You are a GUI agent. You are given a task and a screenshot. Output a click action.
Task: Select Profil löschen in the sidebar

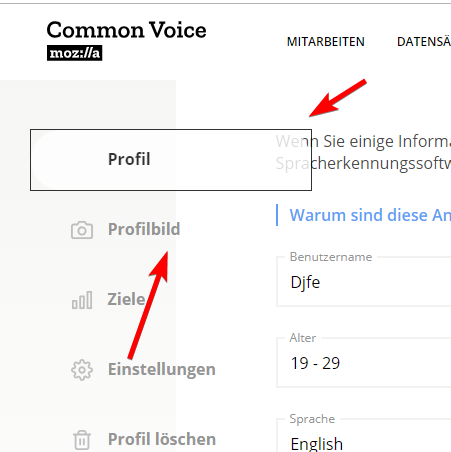[x=162, y=439]
